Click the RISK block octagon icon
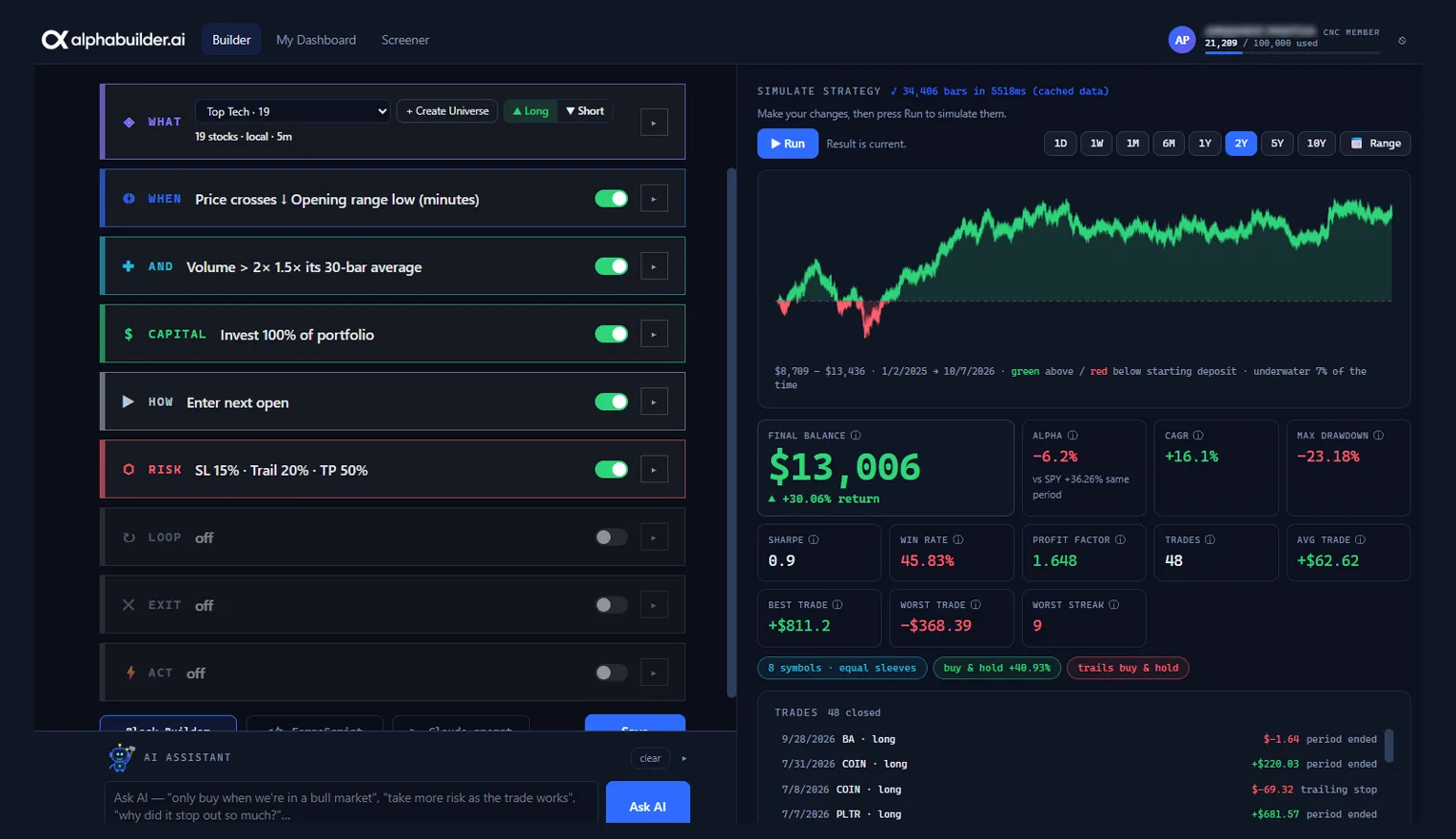 128,469
